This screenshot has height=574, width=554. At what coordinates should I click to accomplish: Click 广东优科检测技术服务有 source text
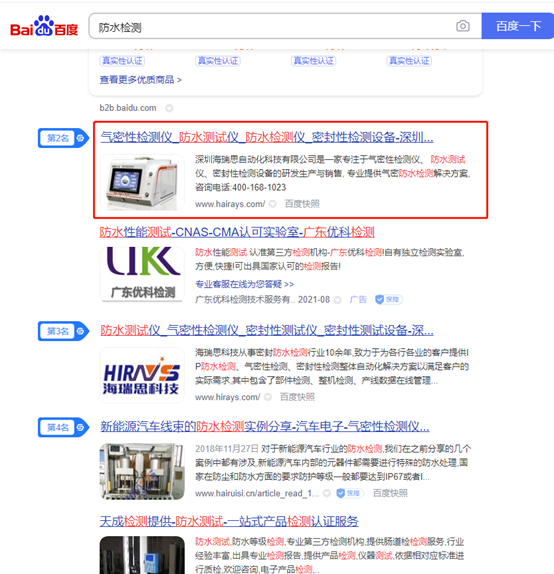click(245, 300)
